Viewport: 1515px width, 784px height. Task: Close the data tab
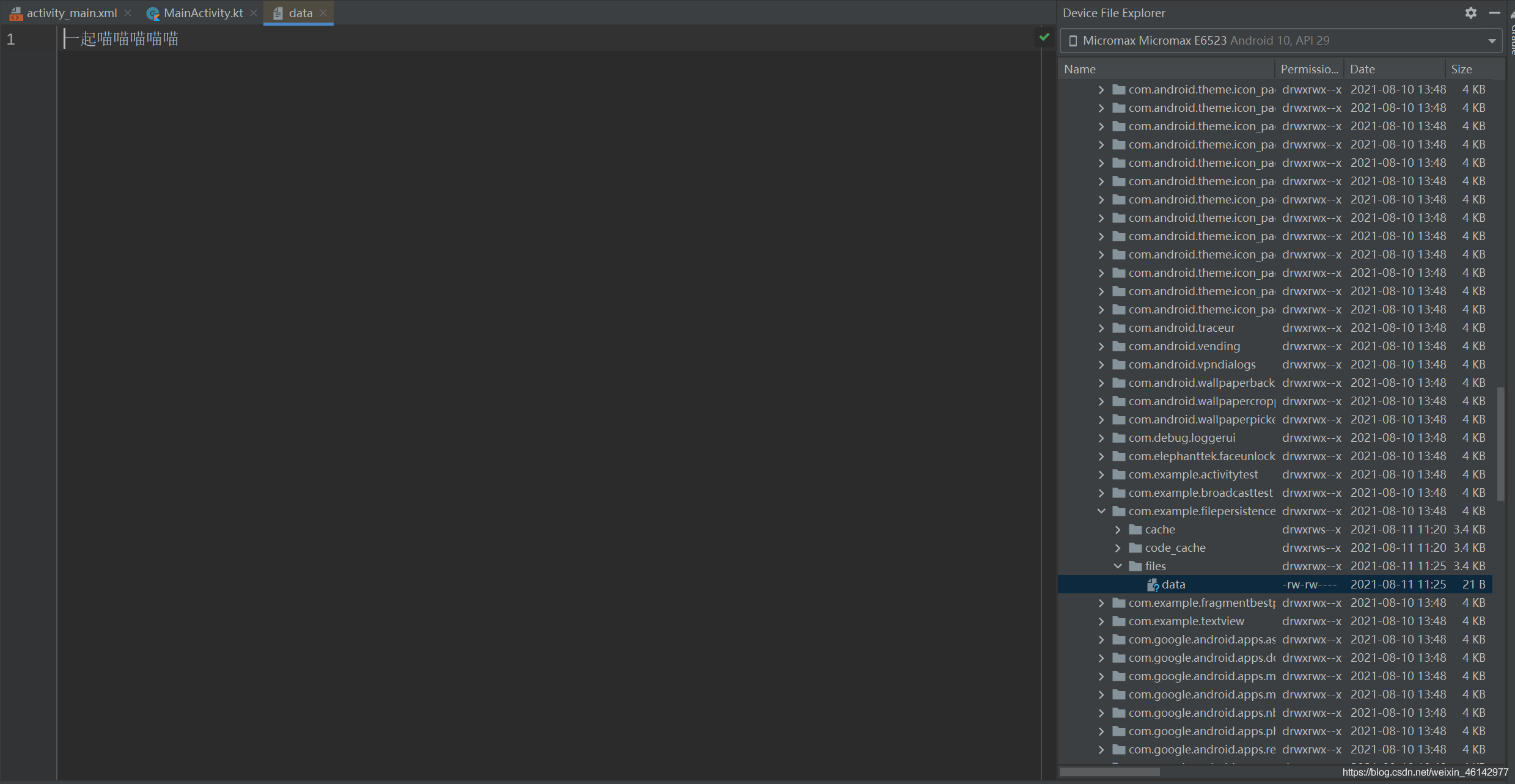(323, 13)
